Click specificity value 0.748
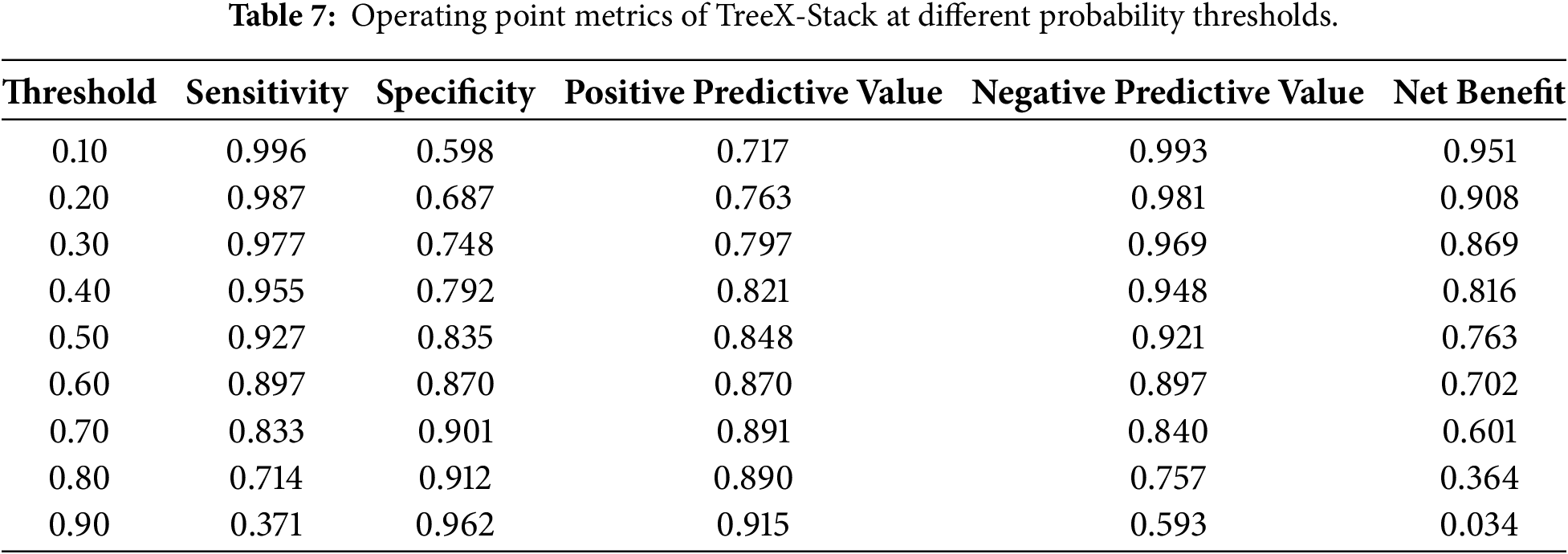The image size is (1568, 554). (x=455, y=245)
